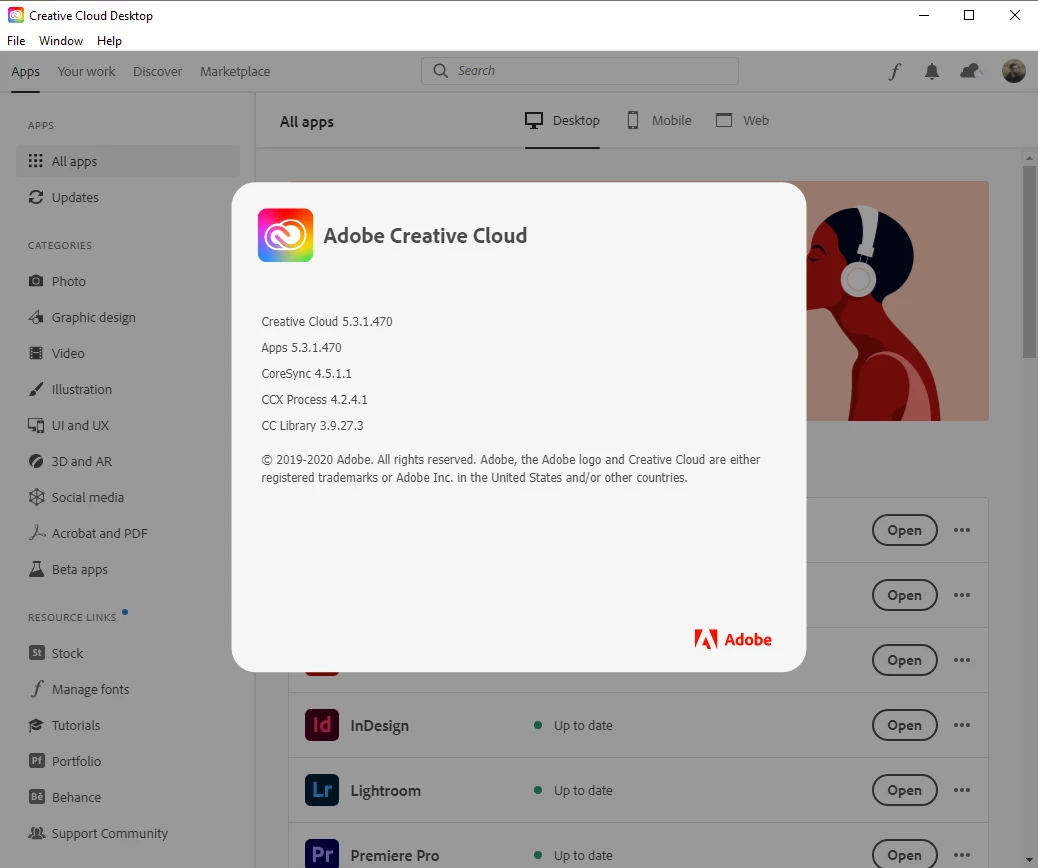Click the Tutorials graduation cap icon
The height and width of the screenshot is (868, 1038).
point(36,725)
